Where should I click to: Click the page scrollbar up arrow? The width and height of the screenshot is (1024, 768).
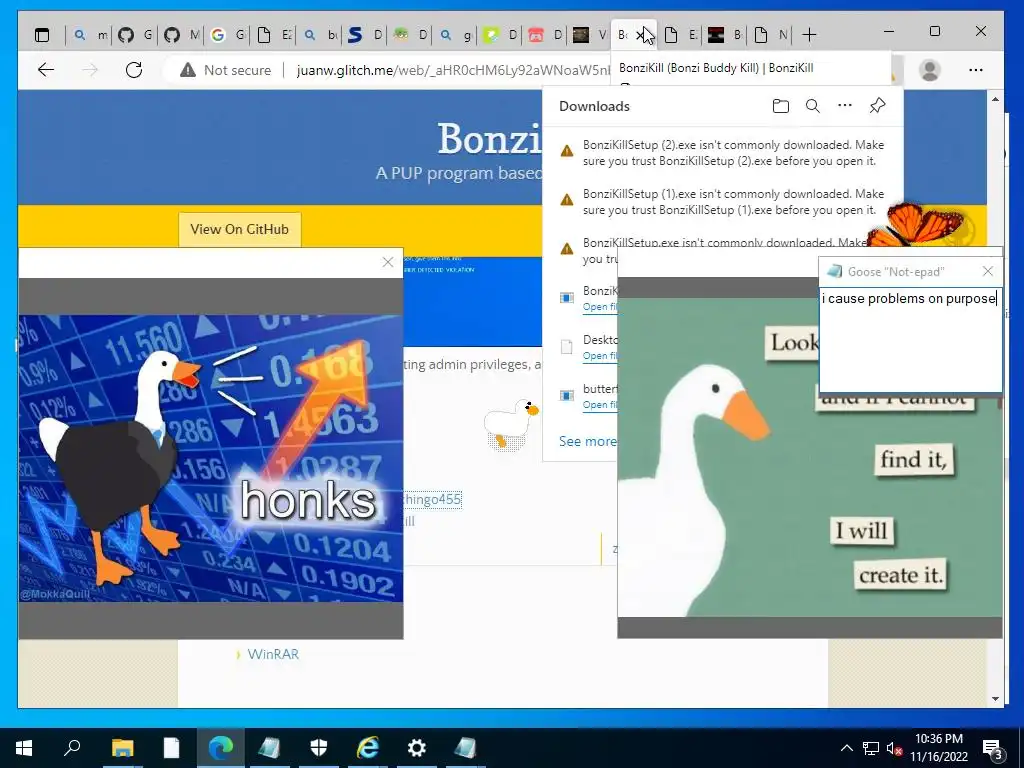tap(995, 99)
